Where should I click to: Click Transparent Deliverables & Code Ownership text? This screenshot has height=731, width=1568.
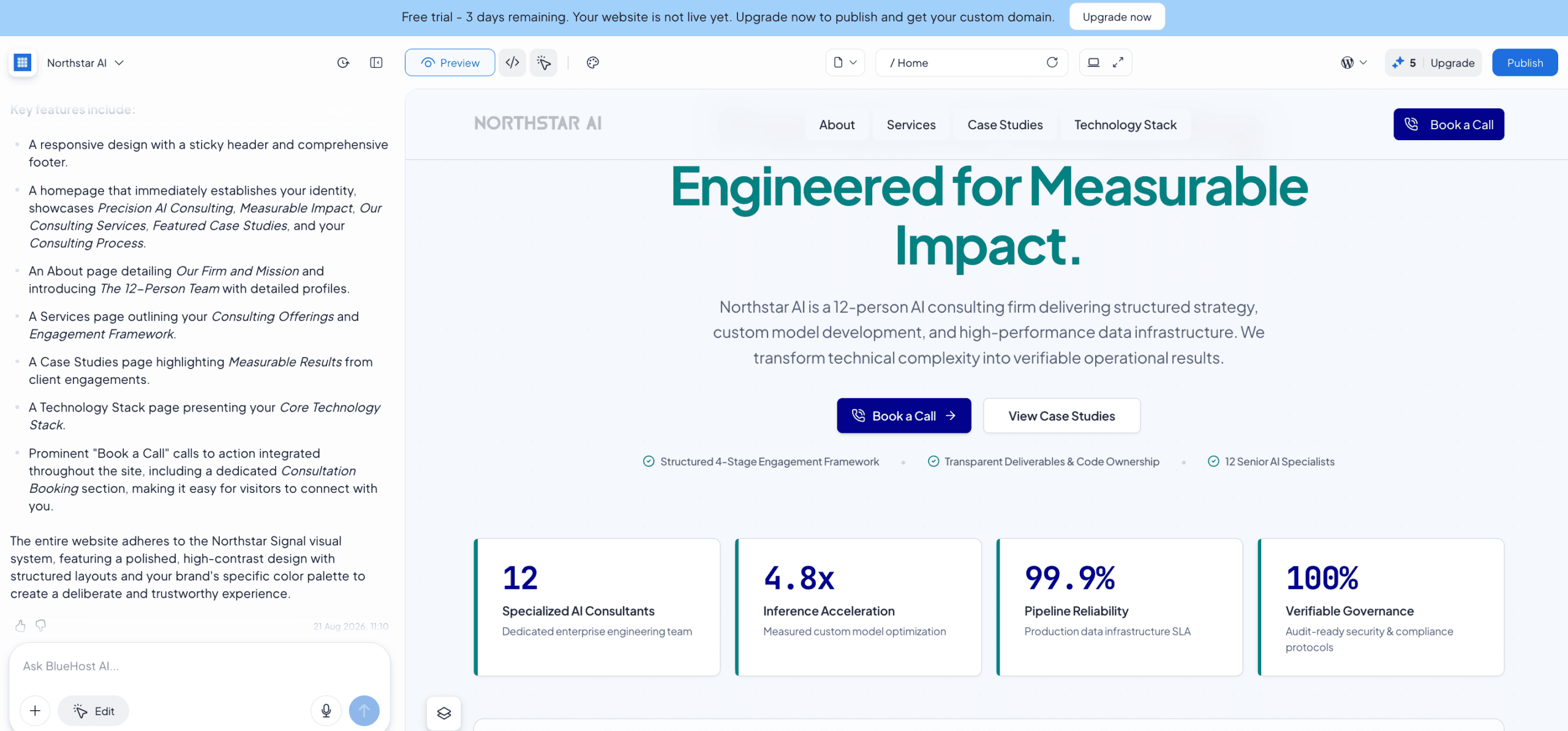click(x=1052, y=462)
